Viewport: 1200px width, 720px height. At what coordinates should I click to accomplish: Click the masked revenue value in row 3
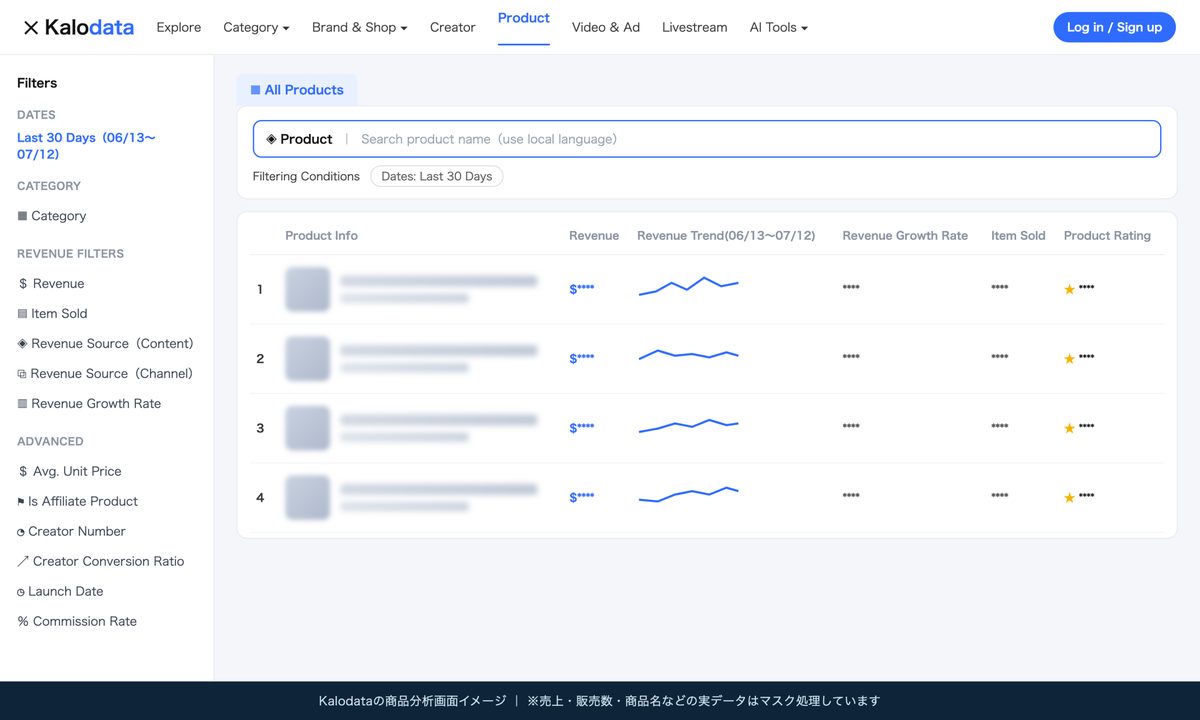pyautogui.click(x=582, y=428)
